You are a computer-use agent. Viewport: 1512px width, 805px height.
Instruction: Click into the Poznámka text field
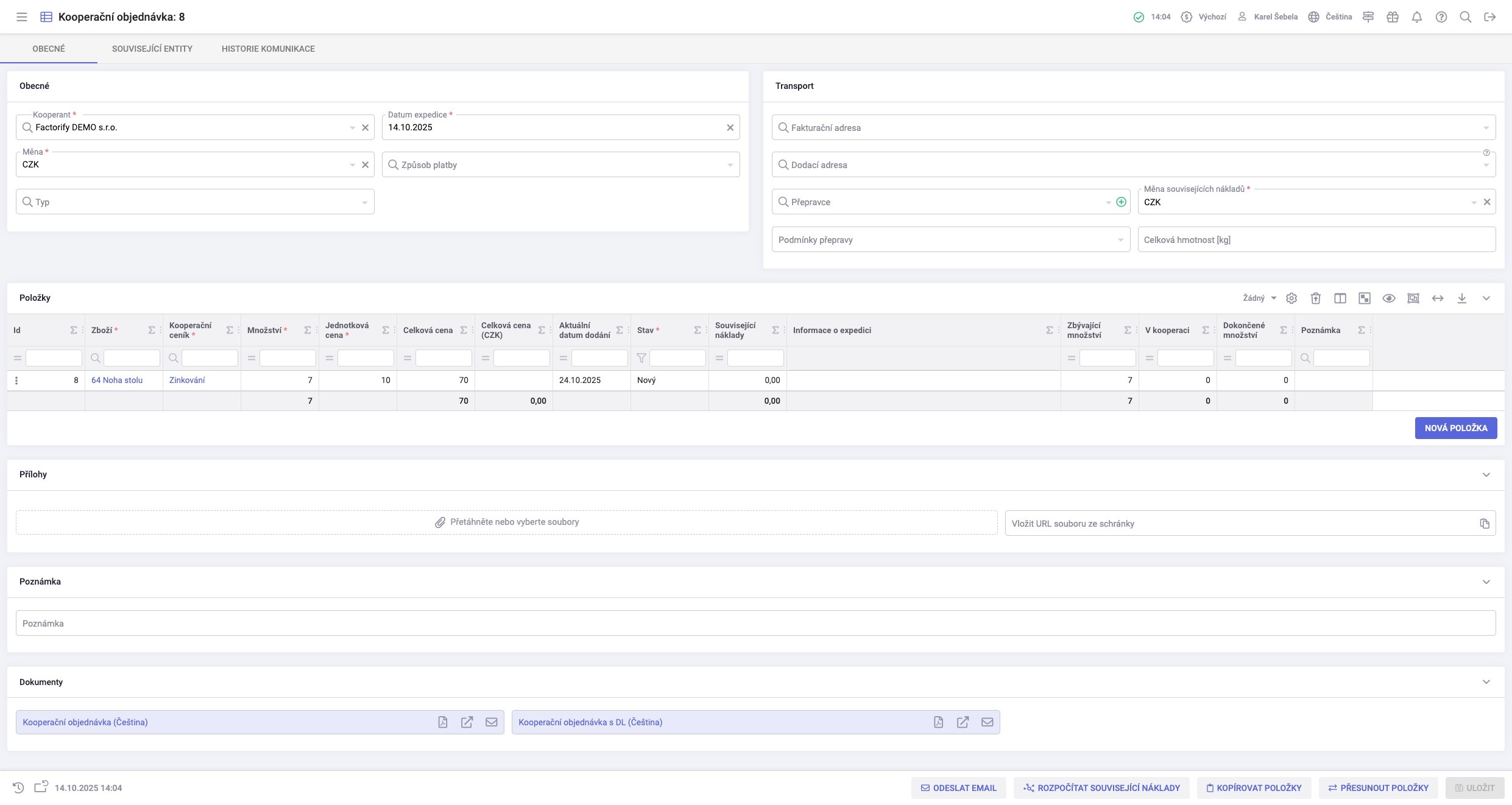[755, 623]
